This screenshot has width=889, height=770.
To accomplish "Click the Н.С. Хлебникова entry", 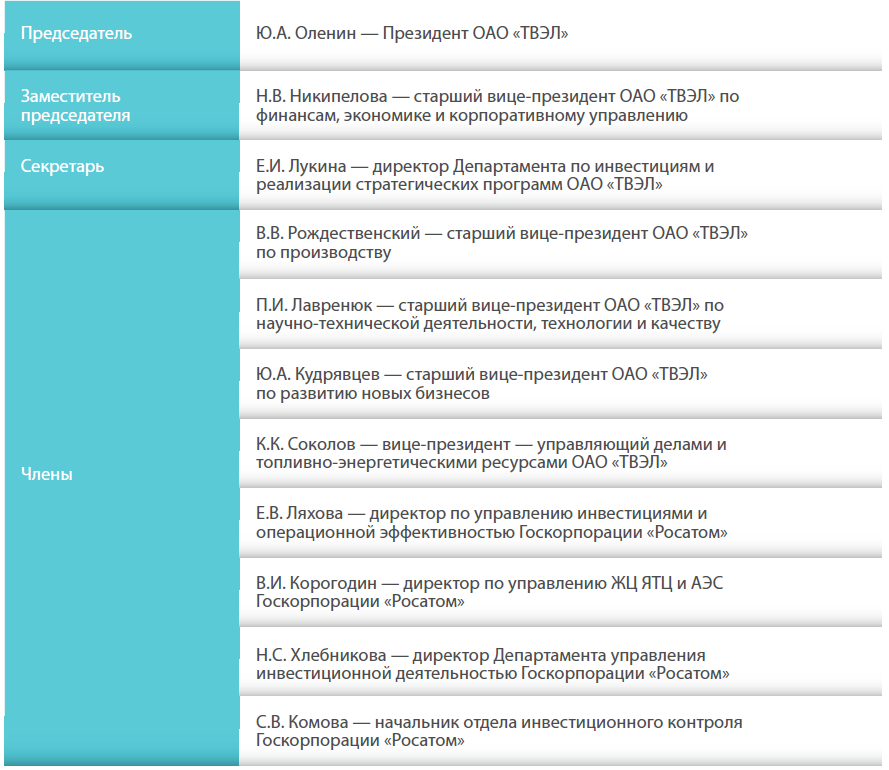I will [560, 662].
